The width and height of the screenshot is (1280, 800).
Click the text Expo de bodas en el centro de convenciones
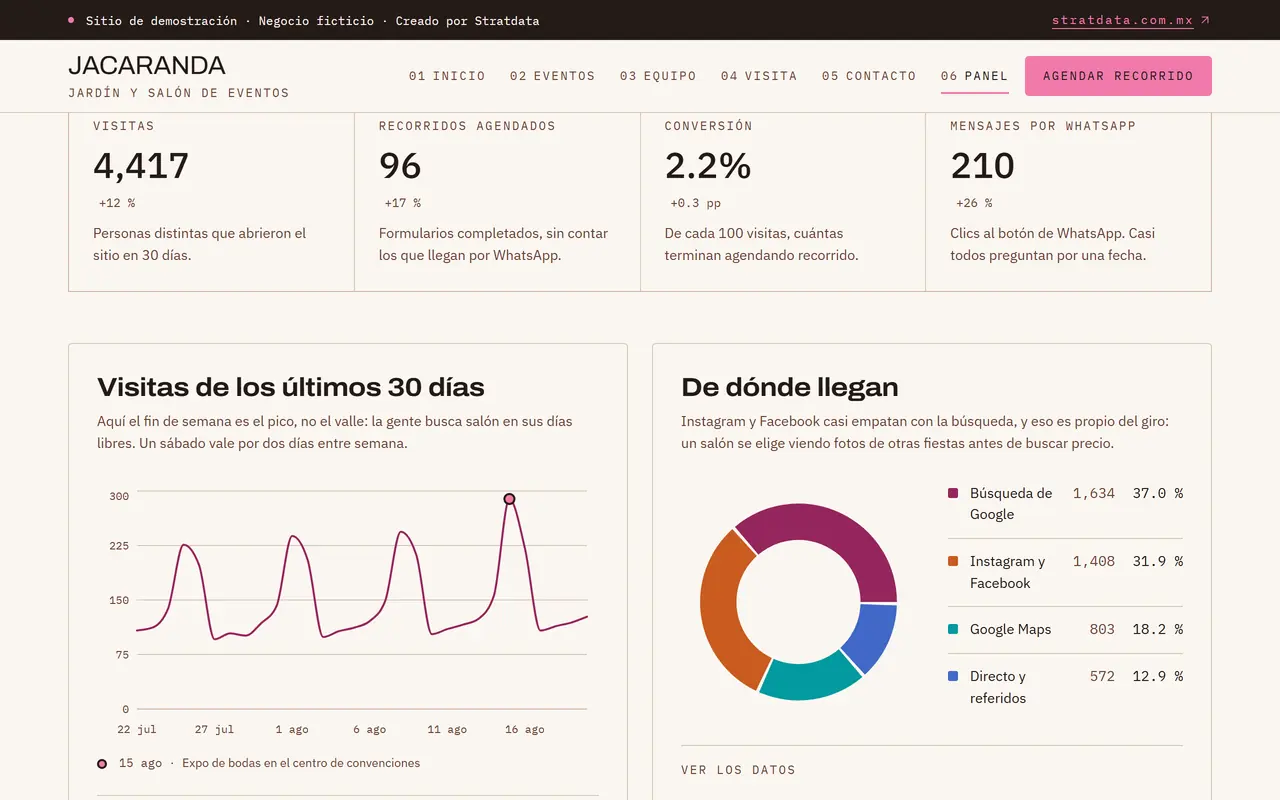301,763
